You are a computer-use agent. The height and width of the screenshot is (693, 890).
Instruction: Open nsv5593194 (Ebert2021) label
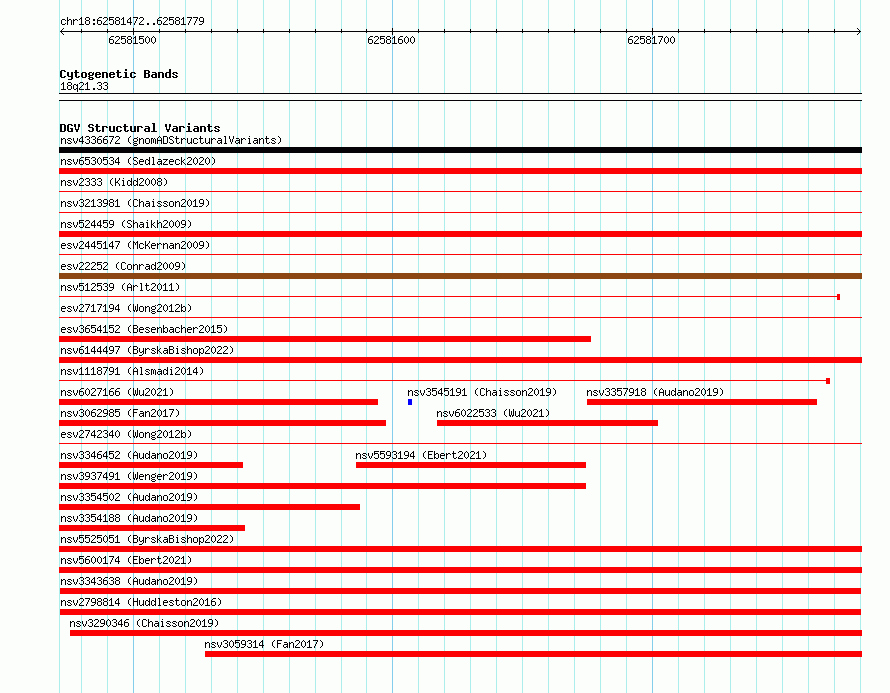[421, 455]
